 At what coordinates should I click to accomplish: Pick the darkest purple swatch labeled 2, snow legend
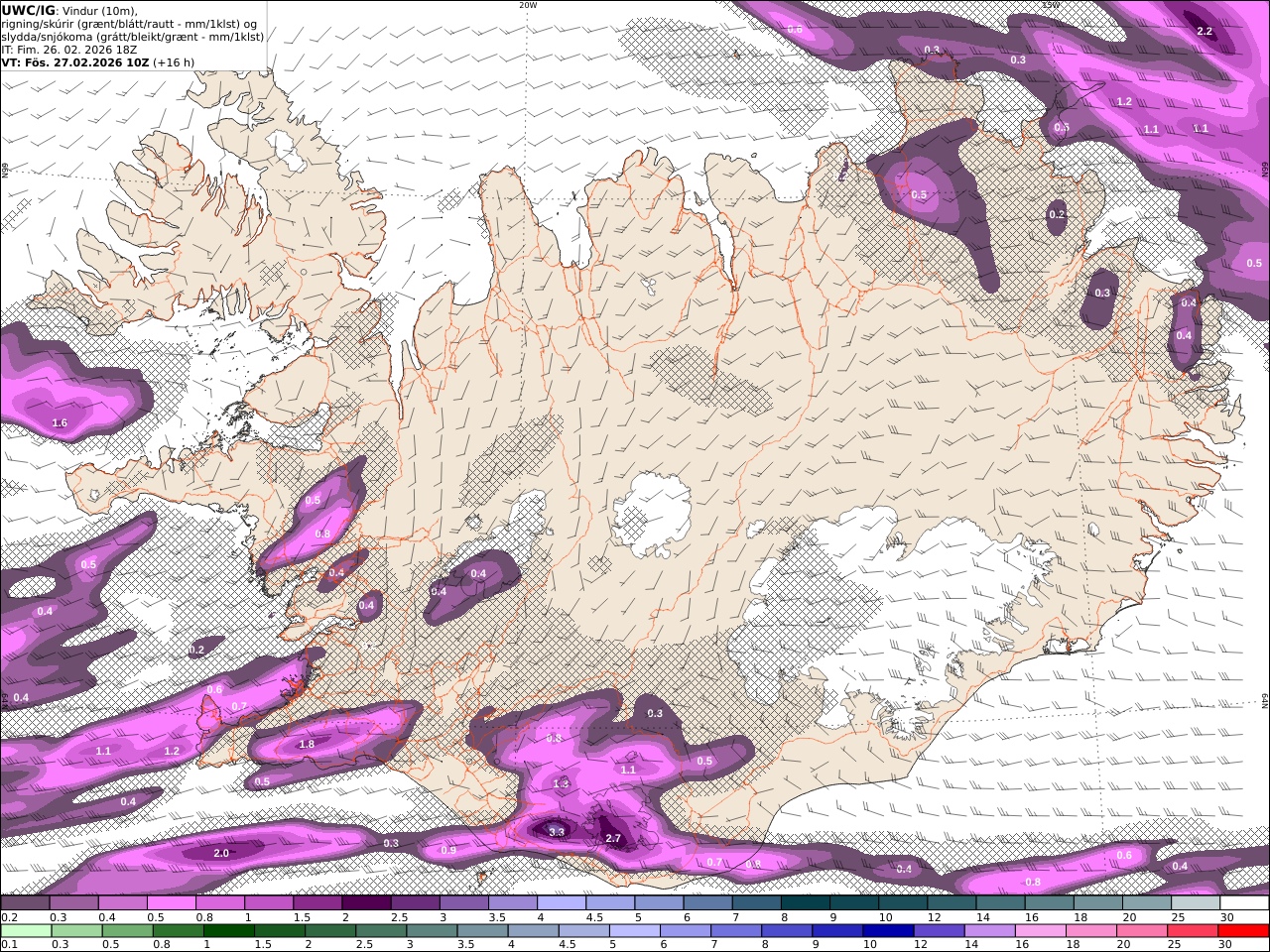point(365,902)
